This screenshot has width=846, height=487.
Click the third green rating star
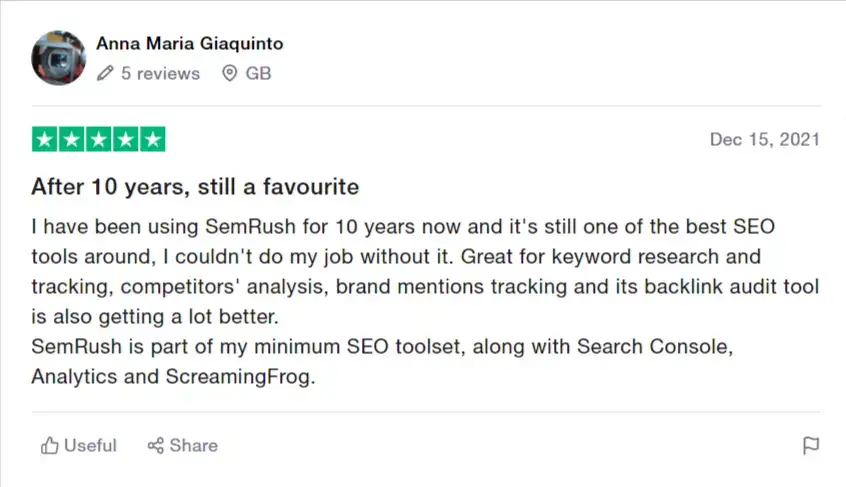99,139
